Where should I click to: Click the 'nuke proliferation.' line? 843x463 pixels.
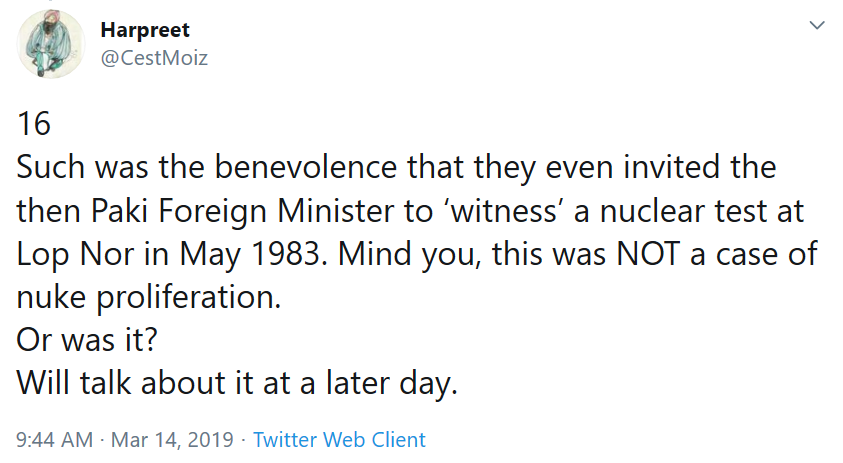coord(149,297)
